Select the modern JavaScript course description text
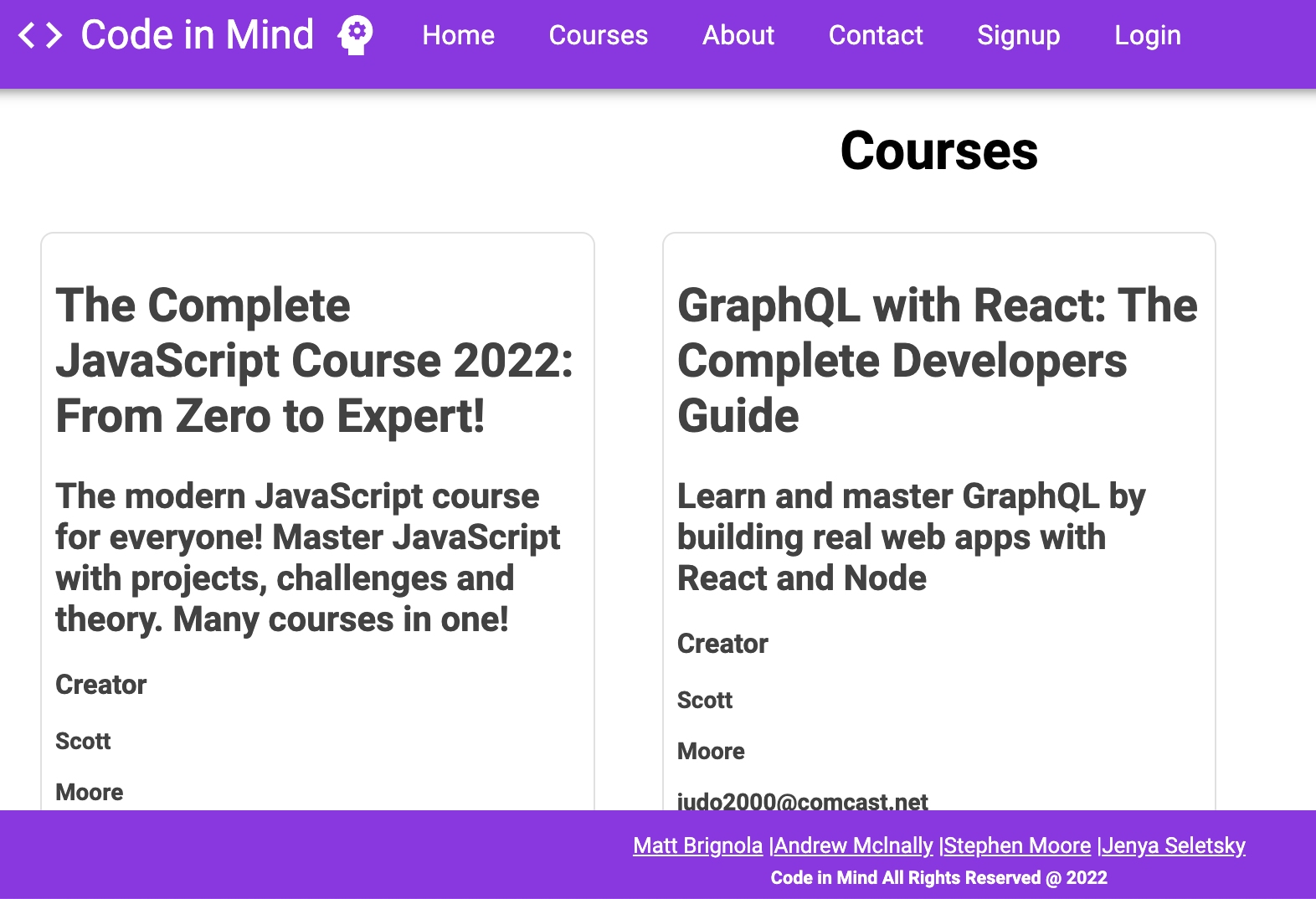The height and width of the screenshot is (899, 1316). [308, 557]
